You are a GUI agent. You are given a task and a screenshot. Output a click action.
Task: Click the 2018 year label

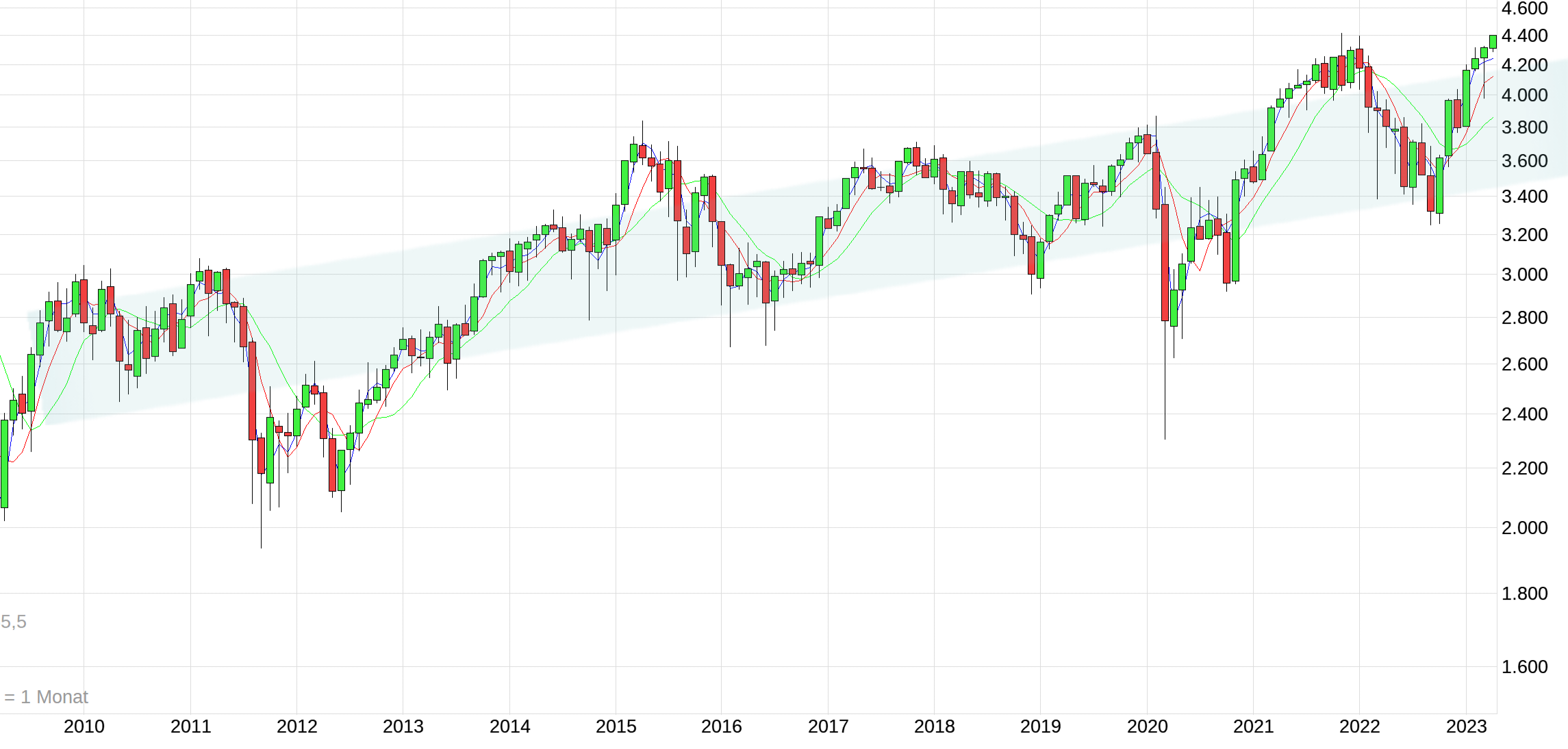pos(934,726)
